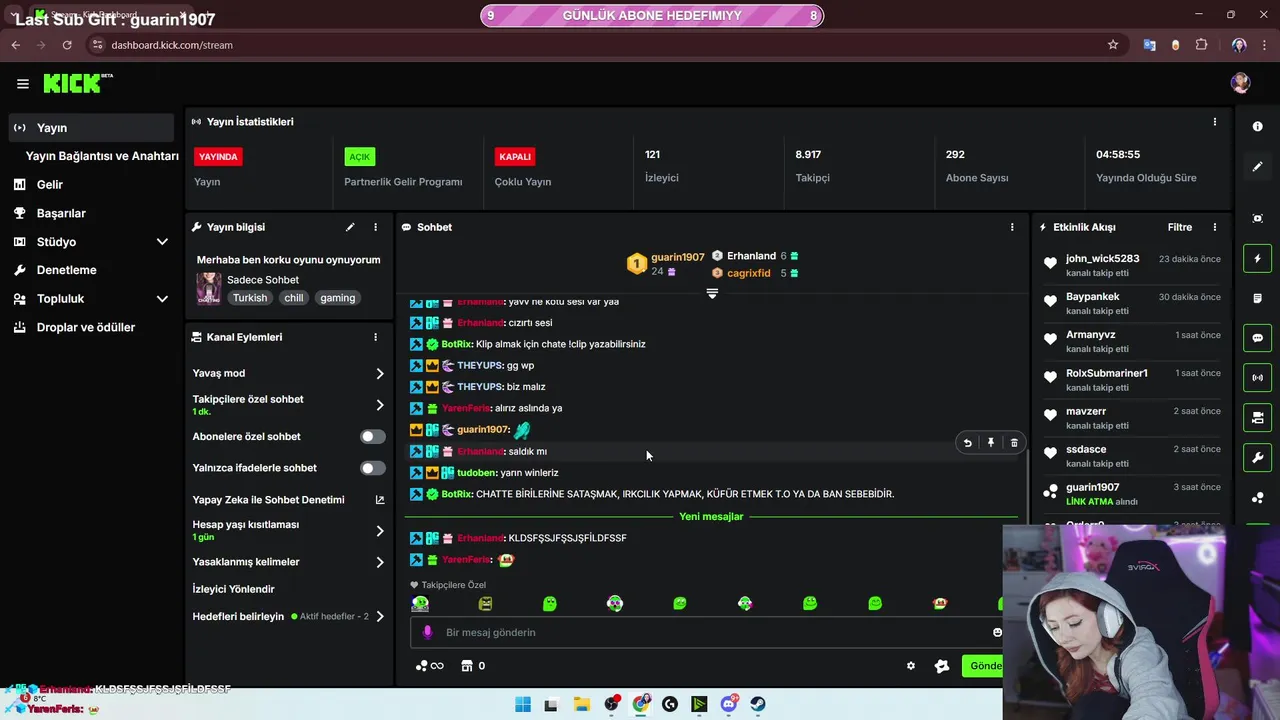Click the screen capture icon in right rail
1280x720 pixels.
coord(1257,218)
